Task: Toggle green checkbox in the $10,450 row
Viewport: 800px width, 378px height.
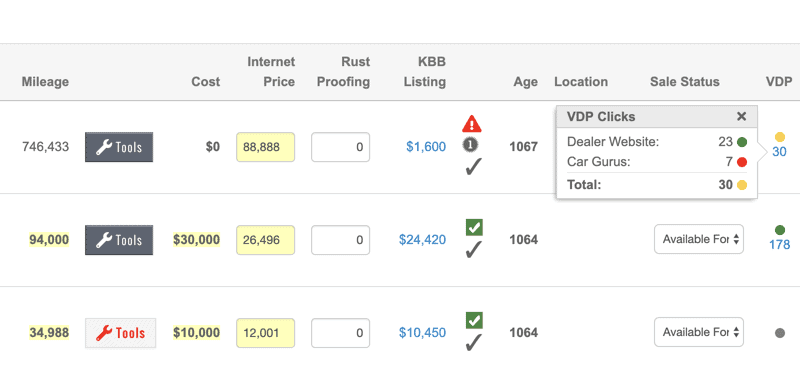Action: click(474, 320)
